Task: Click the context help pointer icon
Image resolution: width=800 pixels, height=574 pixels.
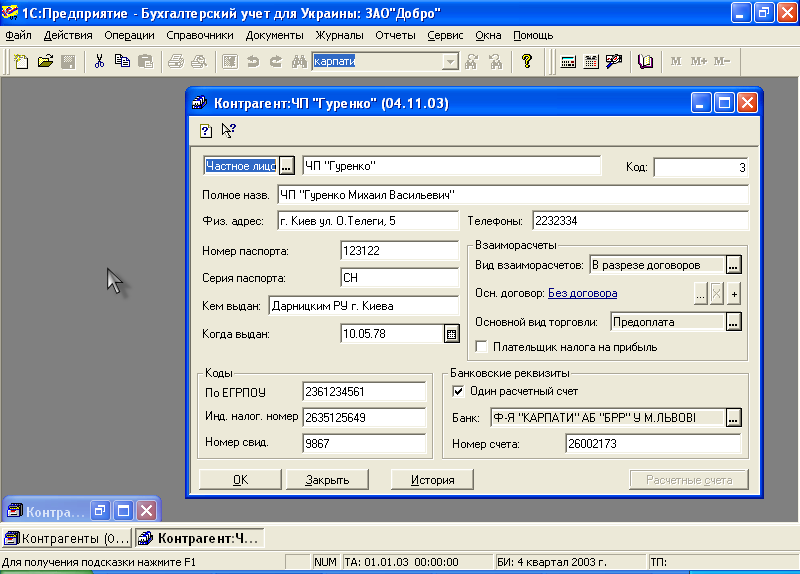Action: click(x=229, y=131)
